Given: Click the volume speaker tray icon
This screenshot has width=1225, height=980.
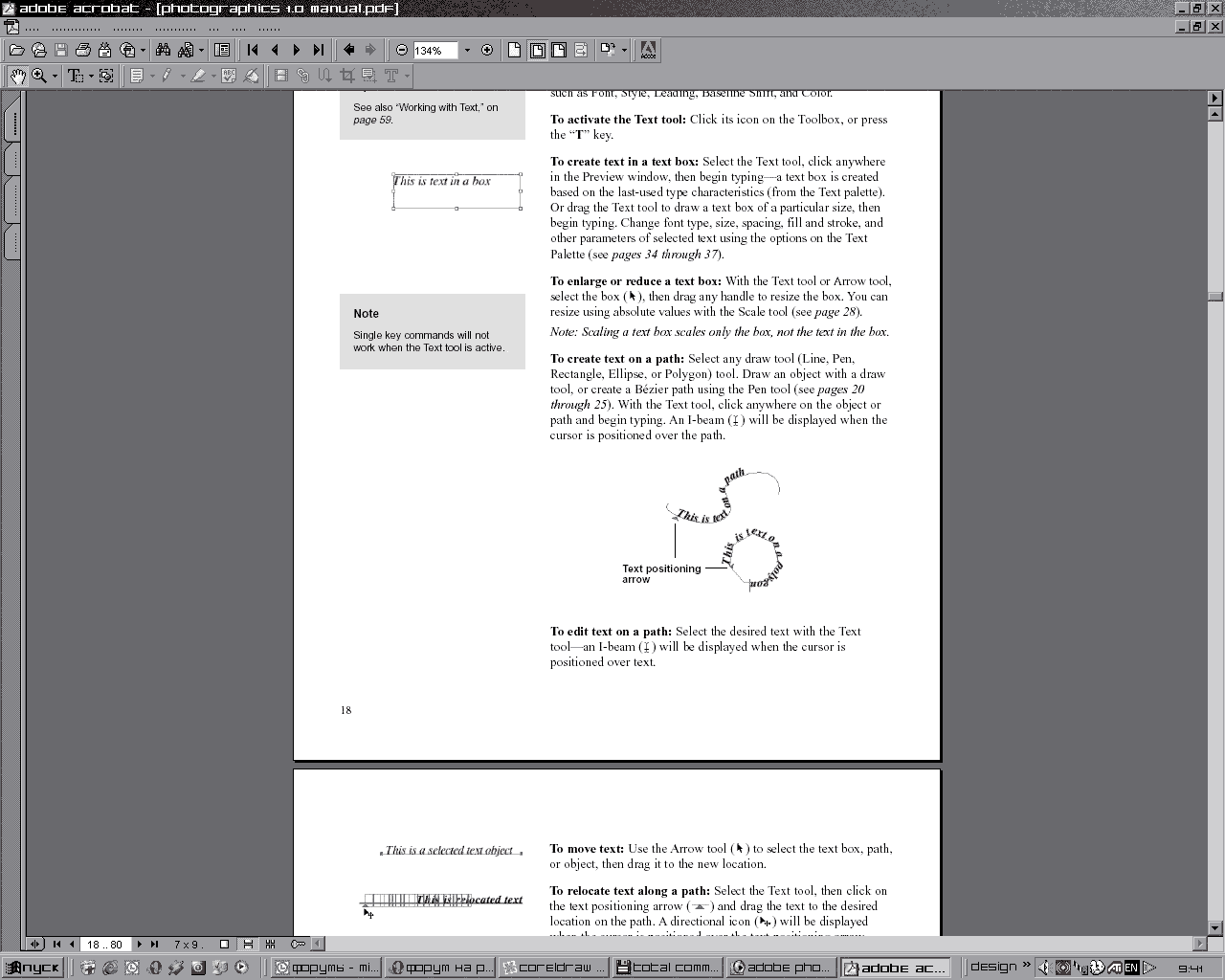Looking at the screenshot, I should tap(1044, 968).
